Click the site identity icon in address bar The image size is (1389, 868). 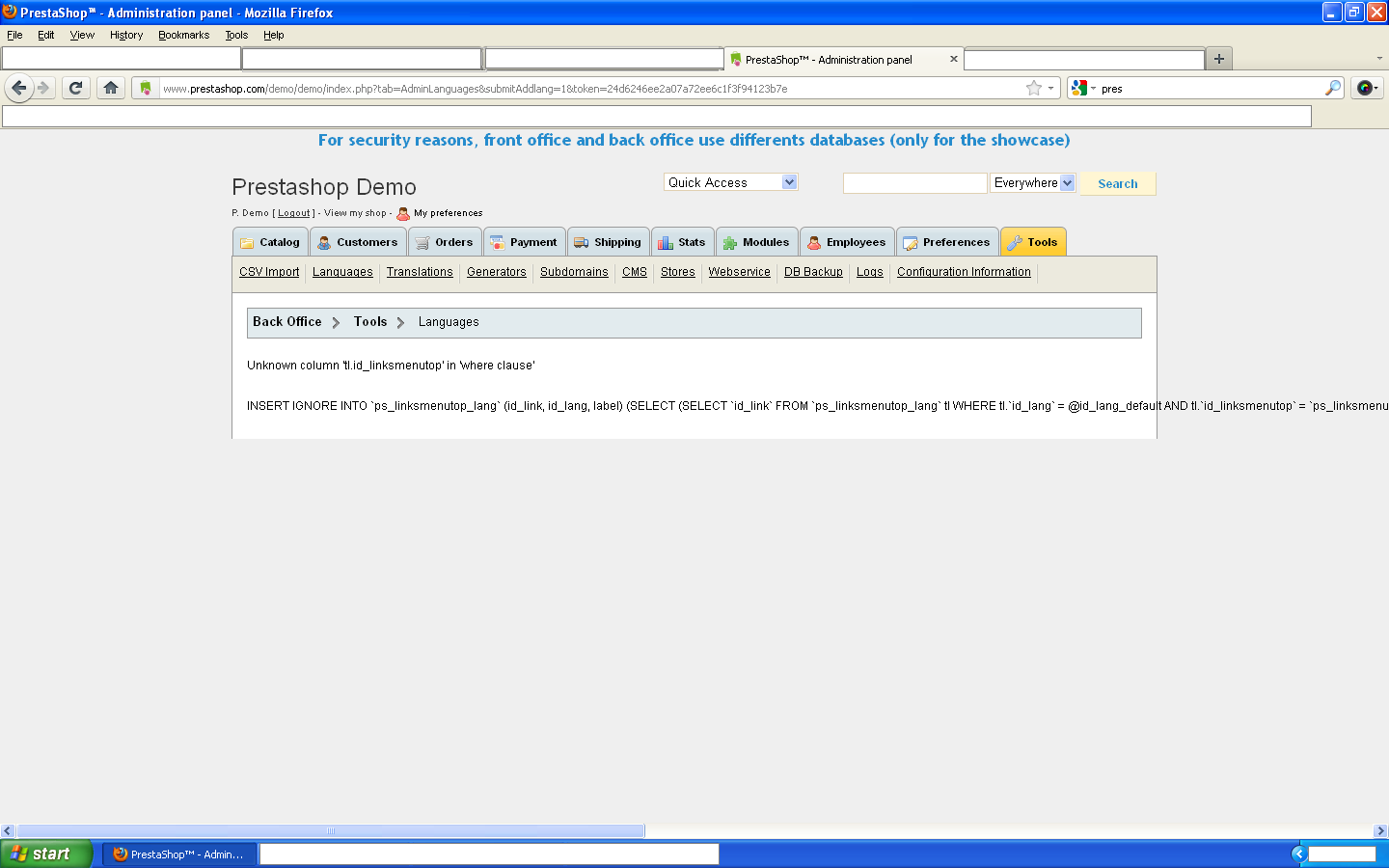point(146,88)
